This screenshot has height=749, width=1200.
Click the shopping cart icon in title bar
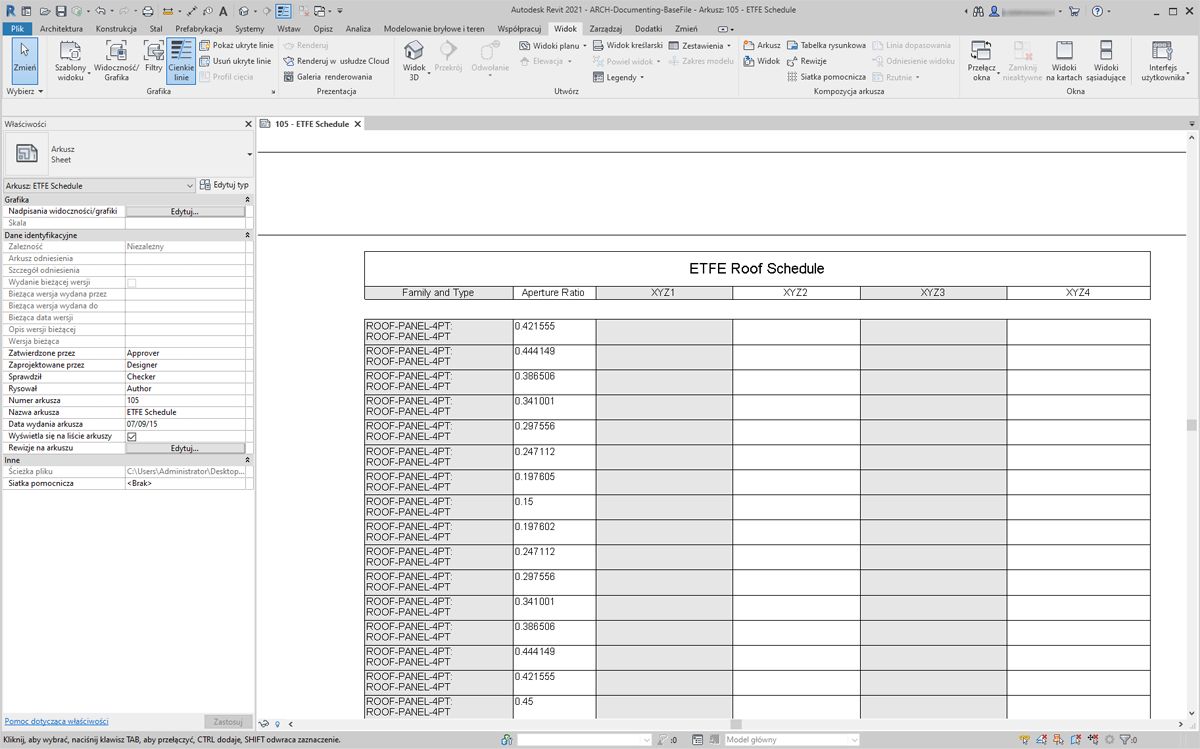(x=1074, y=11)
